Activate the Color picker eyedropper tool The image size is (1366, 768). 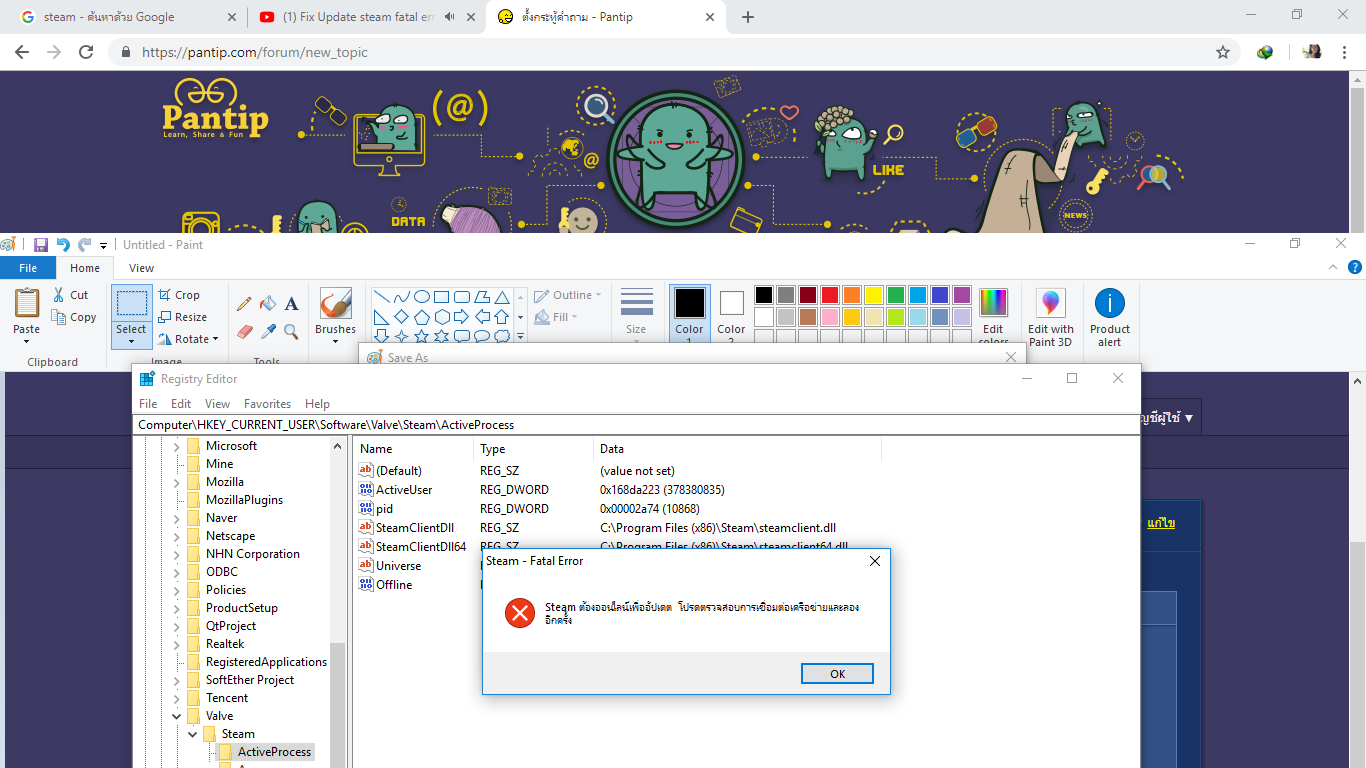(x=268, y=331)
